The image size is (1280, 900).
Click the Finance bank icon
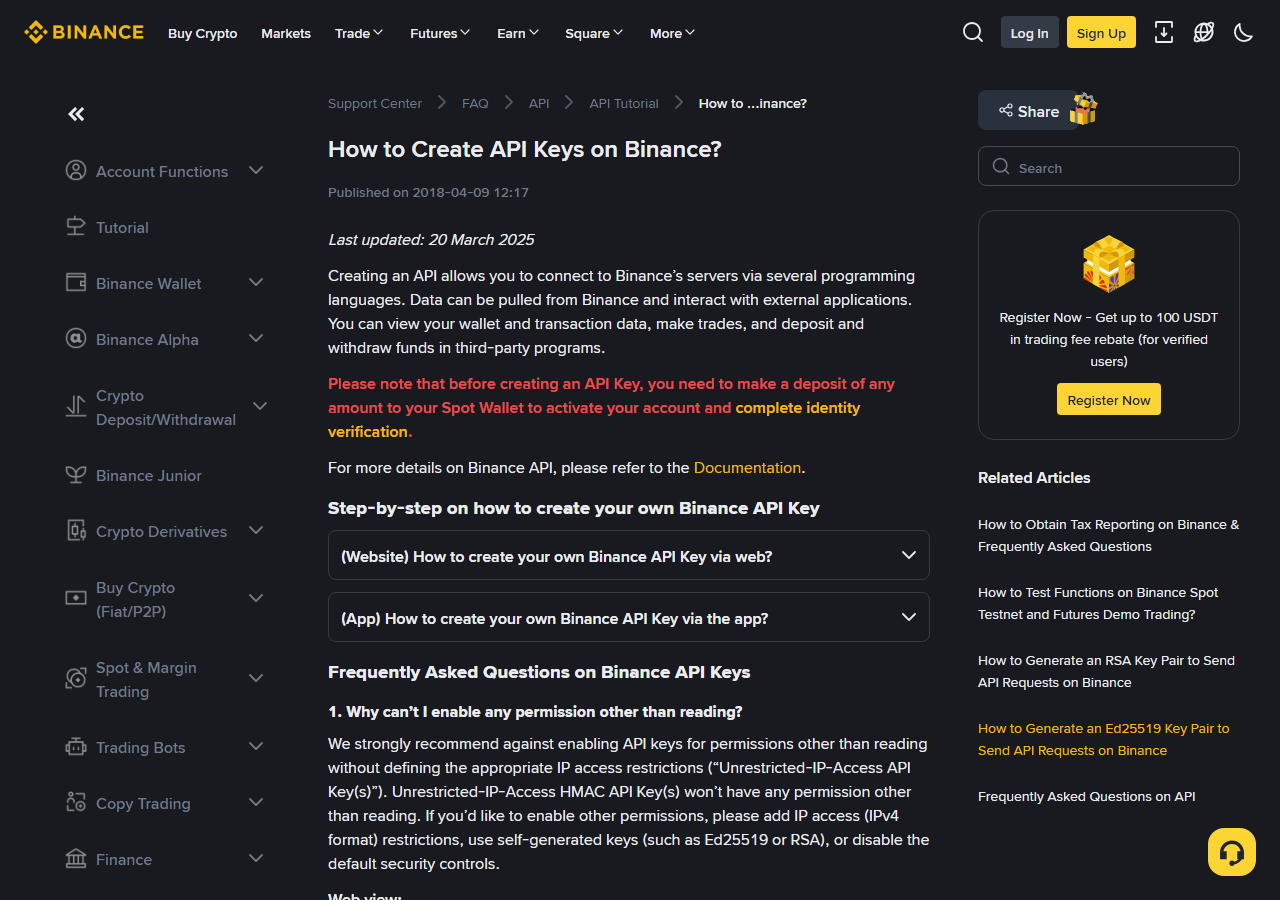(x=76, y=858)
